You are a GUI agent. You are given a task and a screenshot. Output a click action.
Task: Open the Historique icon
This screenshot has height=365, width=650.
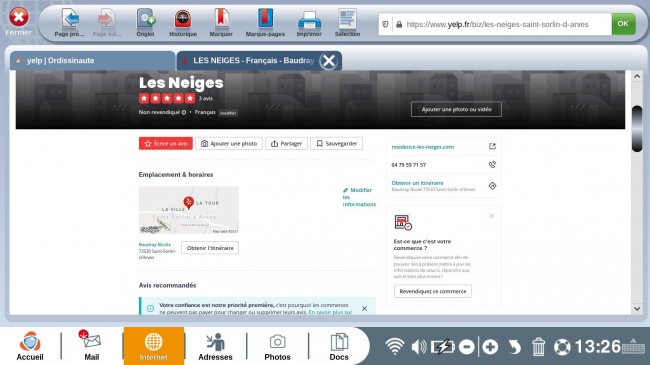183,19
